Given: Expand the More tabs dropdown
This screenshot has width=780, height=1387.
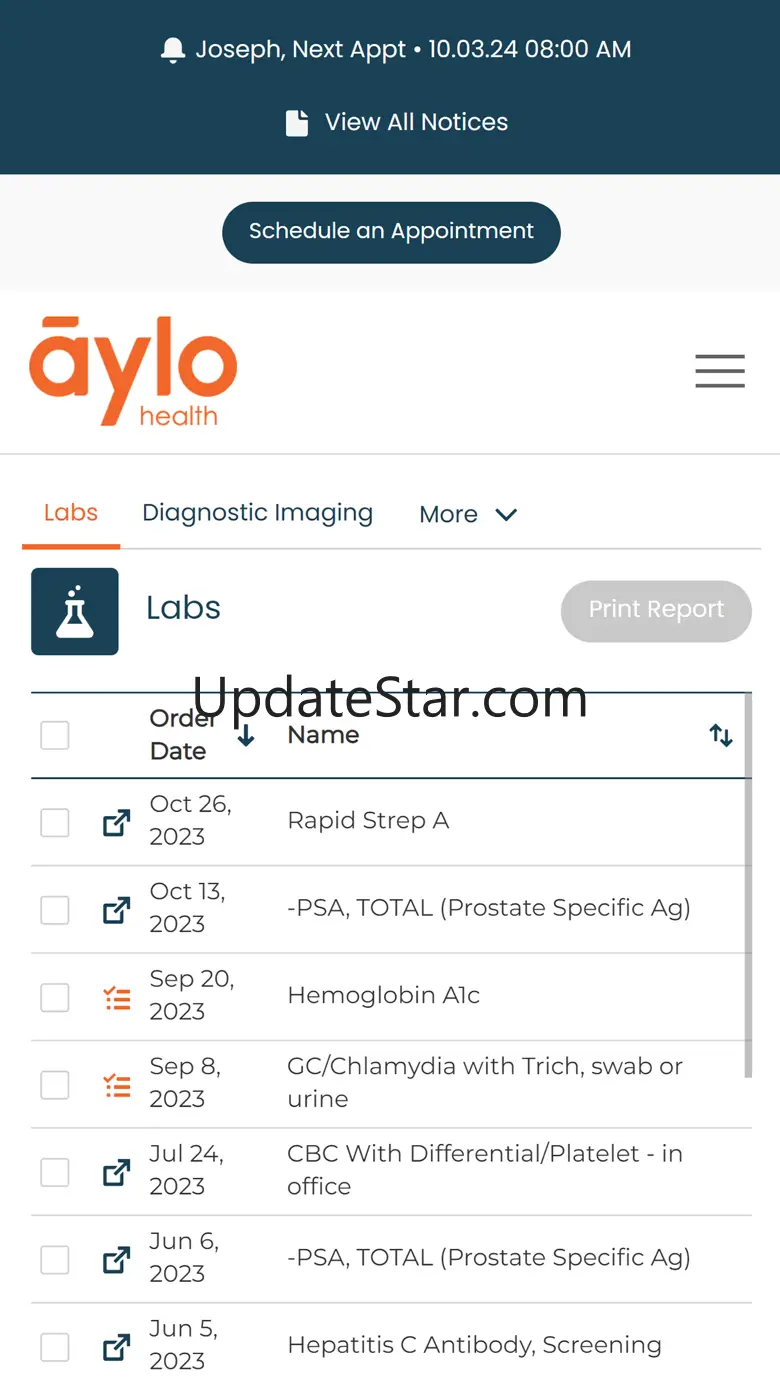Looking at the screenshot, I should [468, 514].
